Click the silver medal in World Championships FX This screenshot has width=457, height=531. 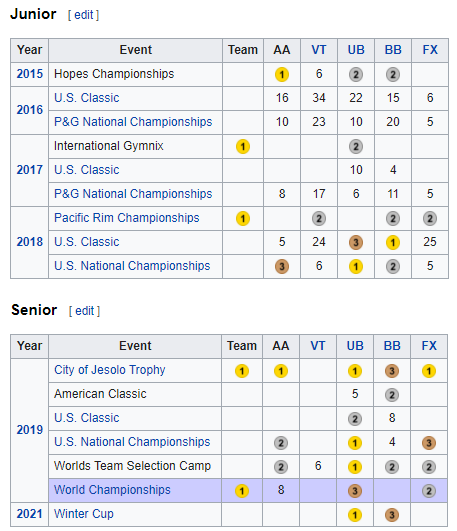pos(429,491)
